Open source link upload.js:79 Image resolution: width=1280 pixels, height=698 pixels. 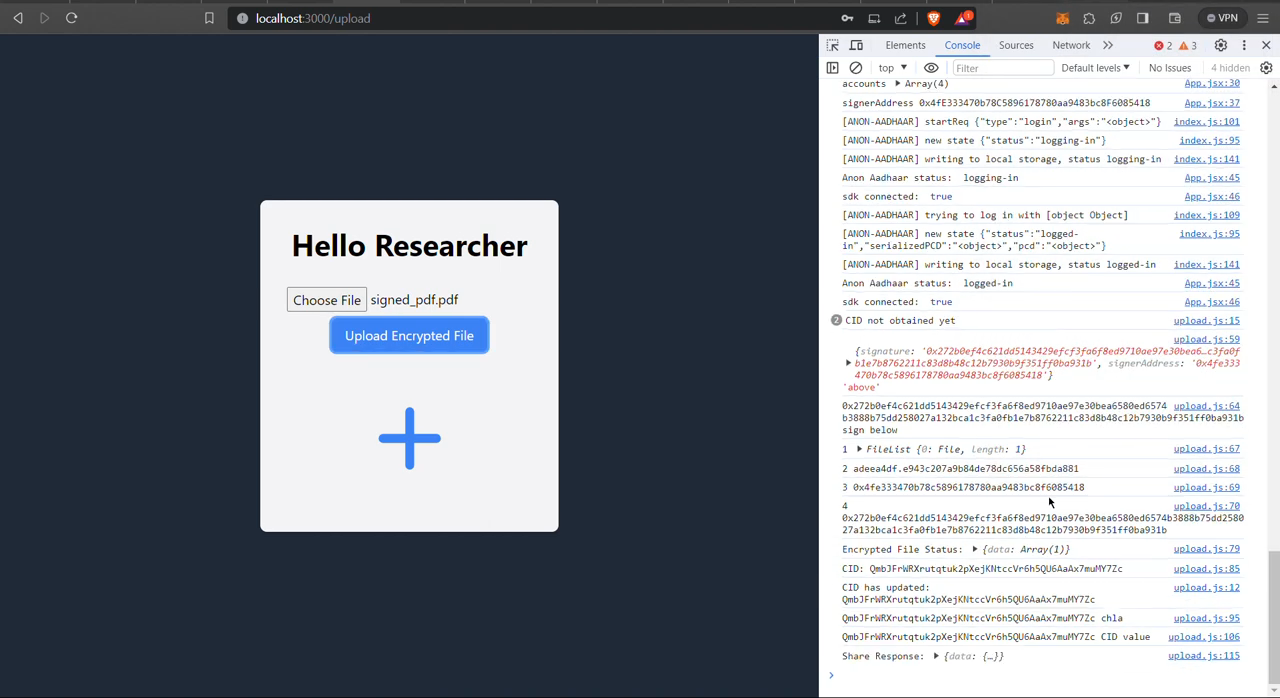tap(1206, 549)
